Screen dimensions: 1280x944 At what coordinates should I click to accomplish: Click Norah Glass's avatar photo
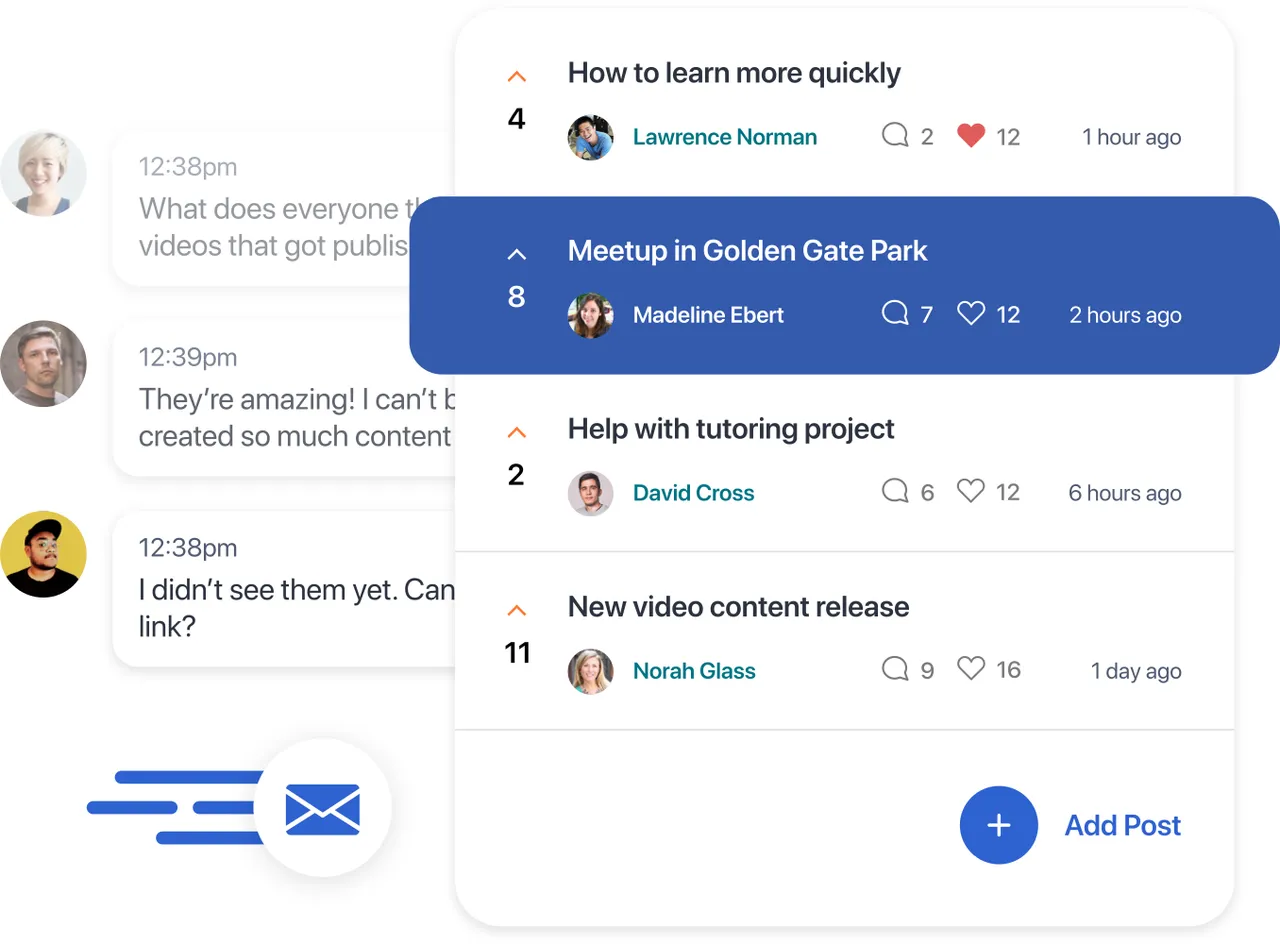click(590, 671)
